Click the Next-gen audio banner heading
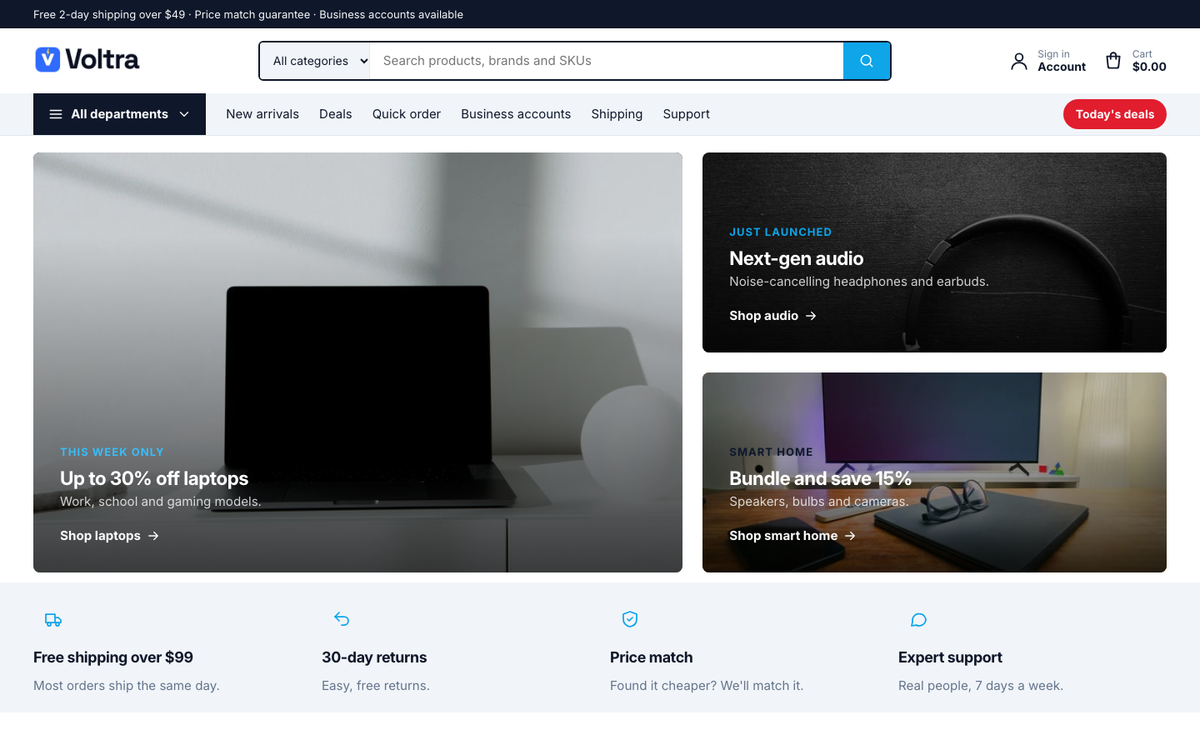Image resolution: width=1200 pixels, height=750 pixels. point(796,258)
